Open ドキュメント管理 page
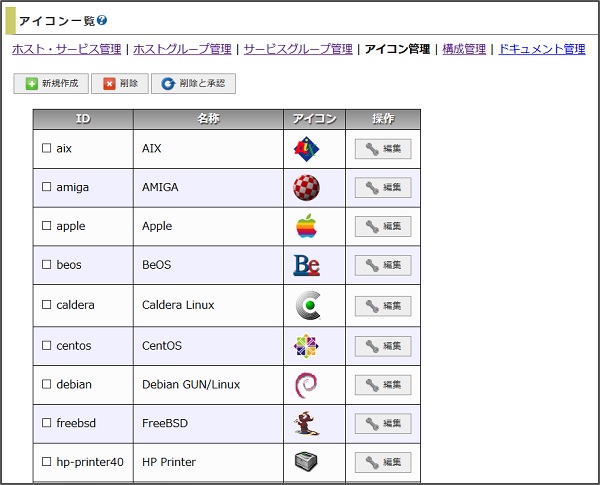This screenshot has height=485, width=600. pyautogui.click(x=542, y=49)
